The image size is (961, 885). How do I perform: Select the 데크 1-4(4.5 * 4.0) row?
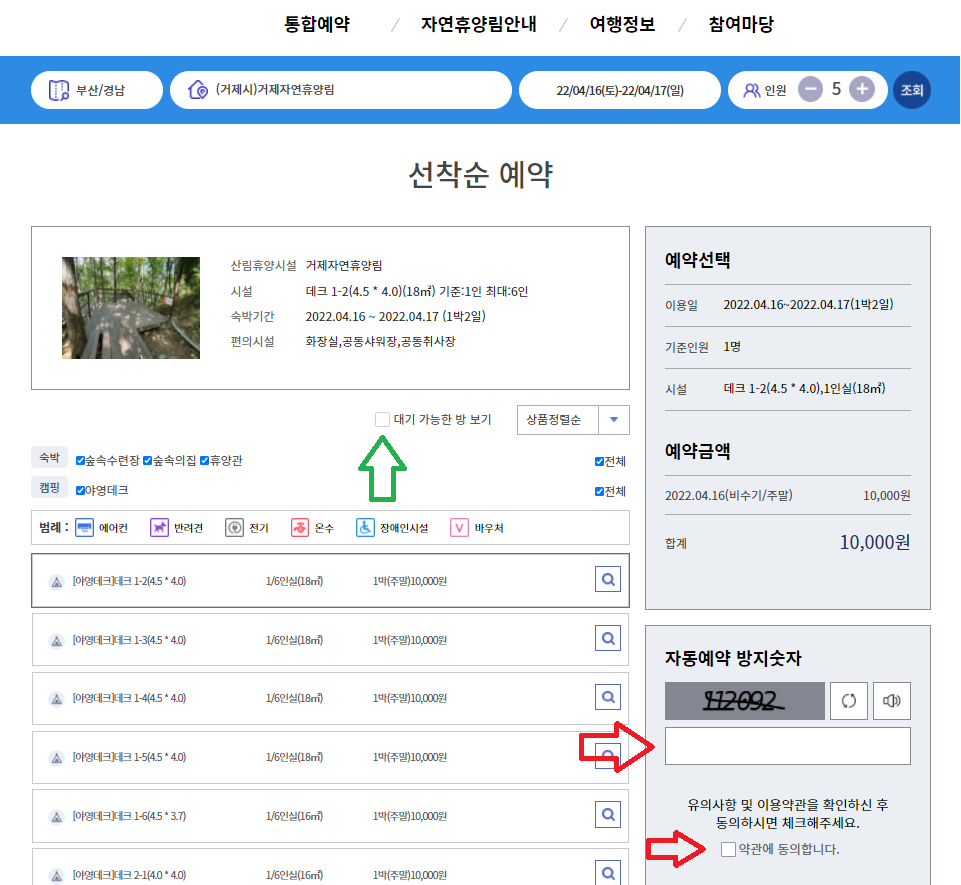(330, 698)
